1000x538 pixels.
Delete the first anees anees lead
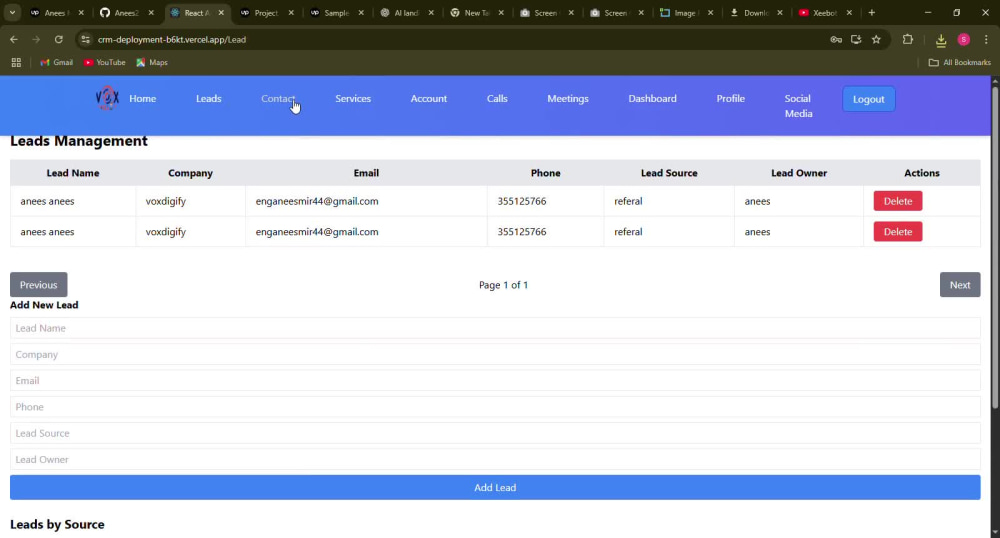pyautogui.click(x=897, y=201)
